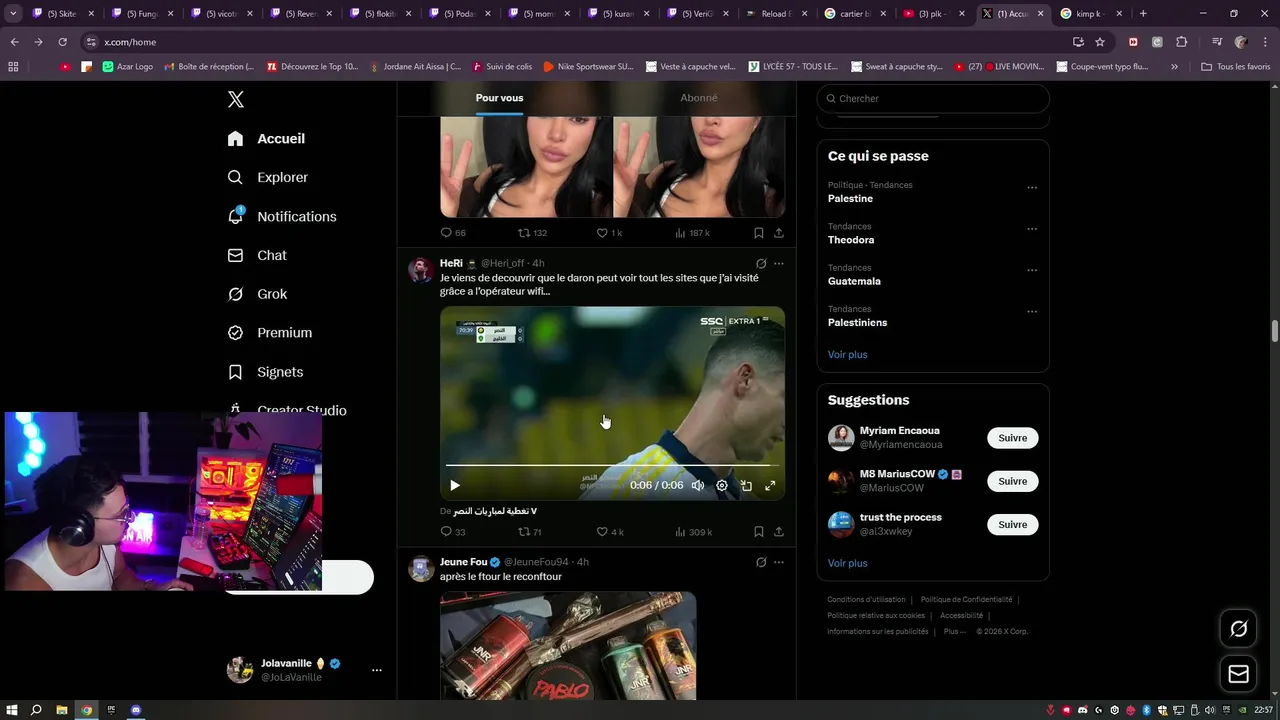Open the X logo home icon
Screen dimensions: 1280x720
236,99
